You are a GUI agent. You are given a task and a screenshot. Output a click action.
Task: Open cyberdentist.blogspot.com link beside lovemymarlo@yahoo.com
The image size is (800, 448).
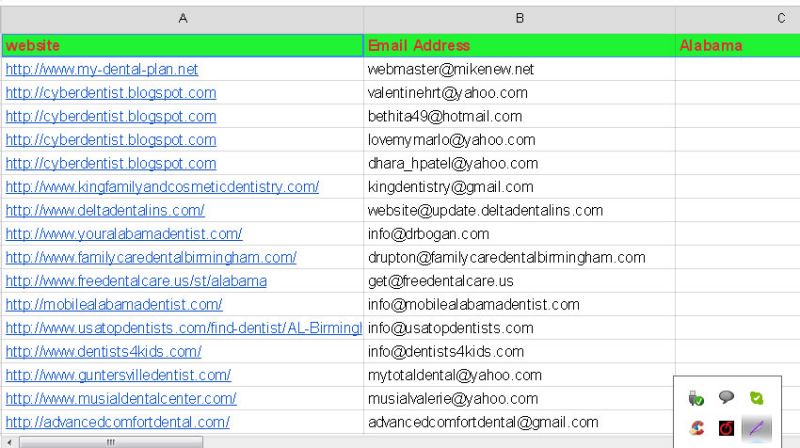click(x=111, y=140)
